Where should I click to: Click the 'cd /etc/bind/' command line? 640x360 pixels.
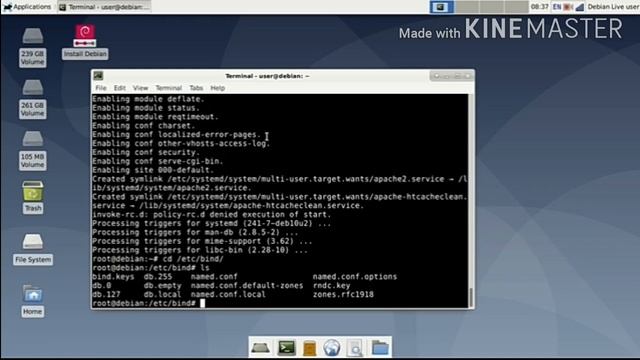pyautogui.click(x=158, y=259)
